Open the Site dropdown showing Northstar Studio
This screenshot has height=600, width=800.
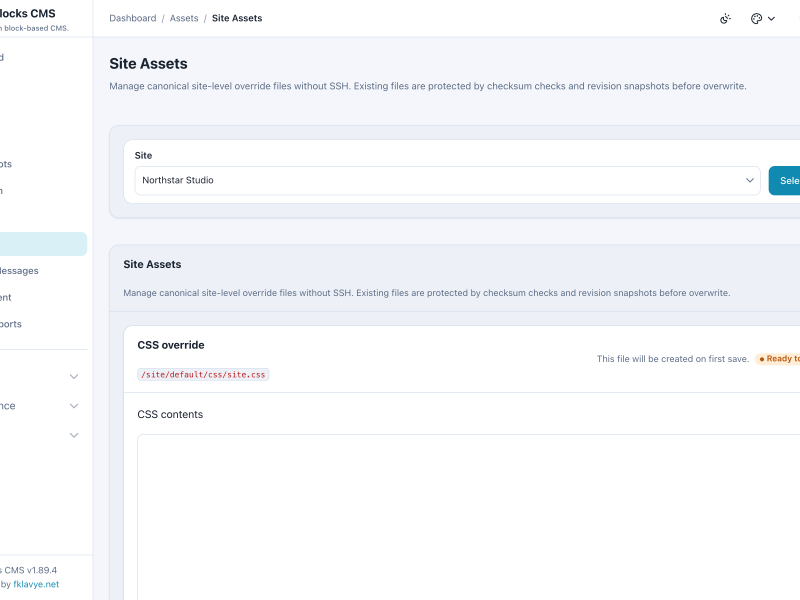point(447,181)
